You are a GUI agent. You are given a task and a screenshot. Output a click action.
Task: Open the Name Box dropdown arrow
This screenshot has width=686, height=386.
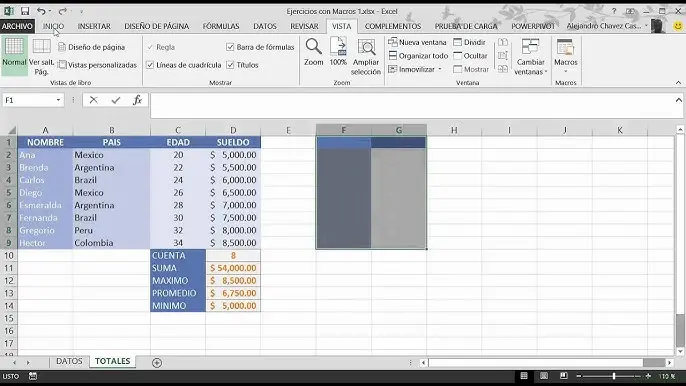coord(58,100)
